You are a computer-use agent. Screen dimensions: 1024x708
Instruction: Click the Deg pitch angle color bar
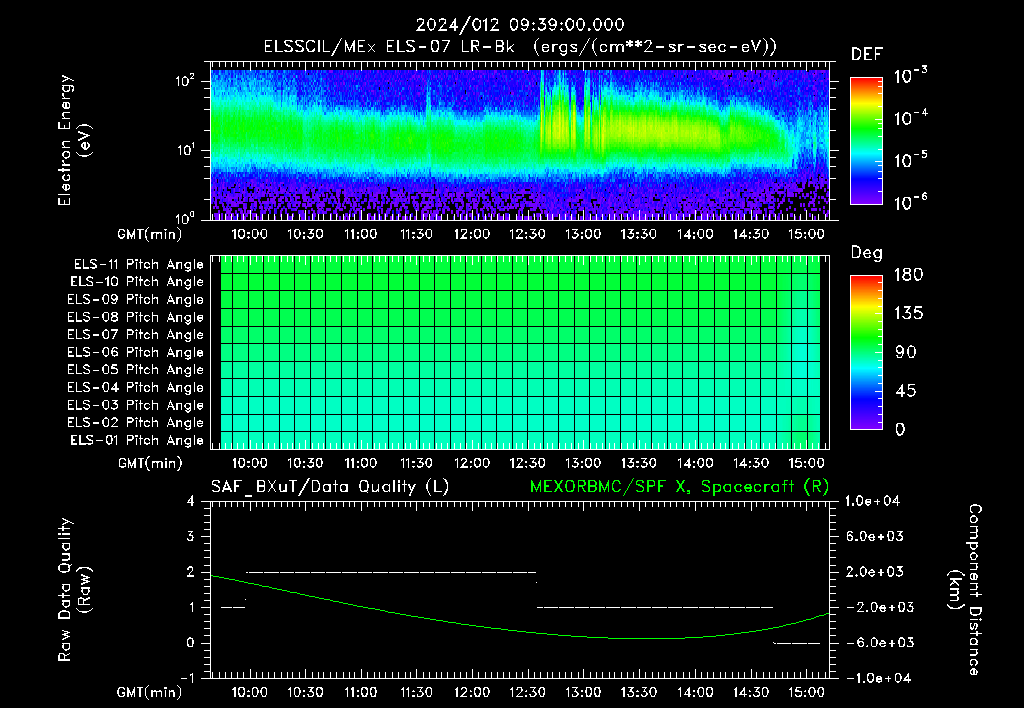(866, 352)
